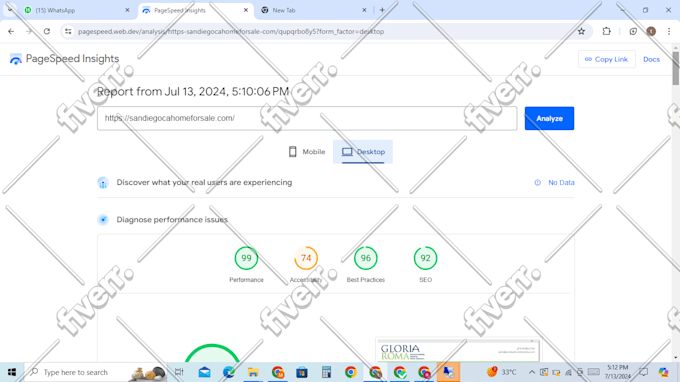The width and height of the screenshot is (680, 382).
Task: Click the taskbar search box
Action: click(96, 372)
